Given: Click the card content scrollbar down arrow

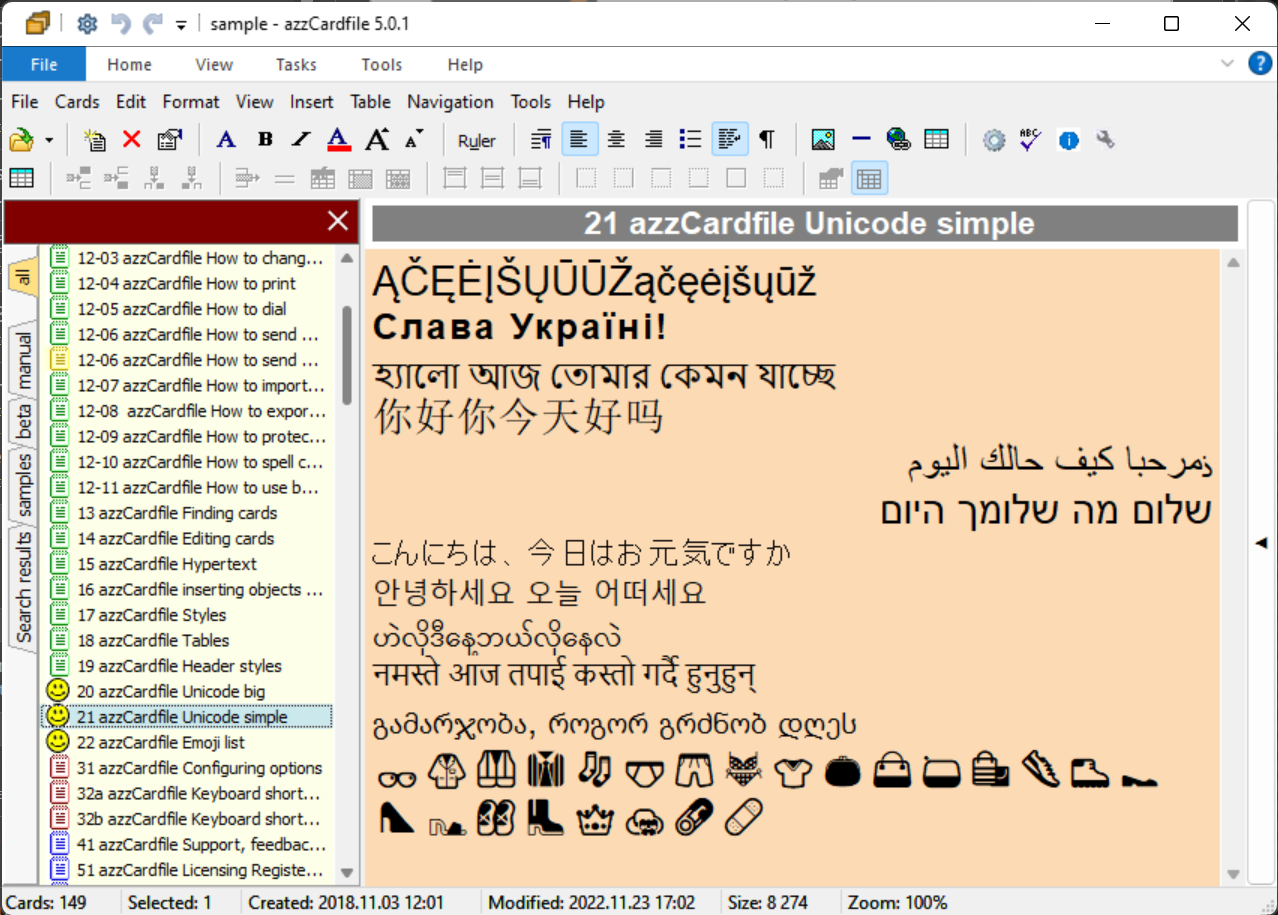Looking at the screenshot, I should [x=1233, y=873].
